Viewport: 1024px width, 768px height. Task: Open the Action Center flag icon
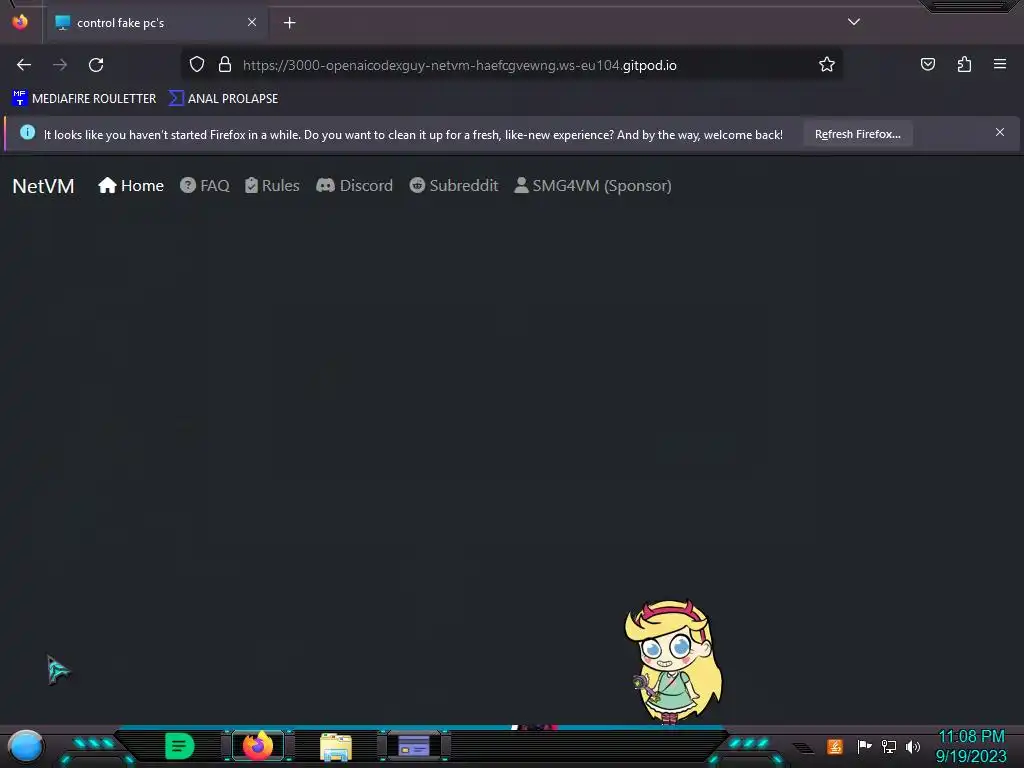[x=864, y=746]
